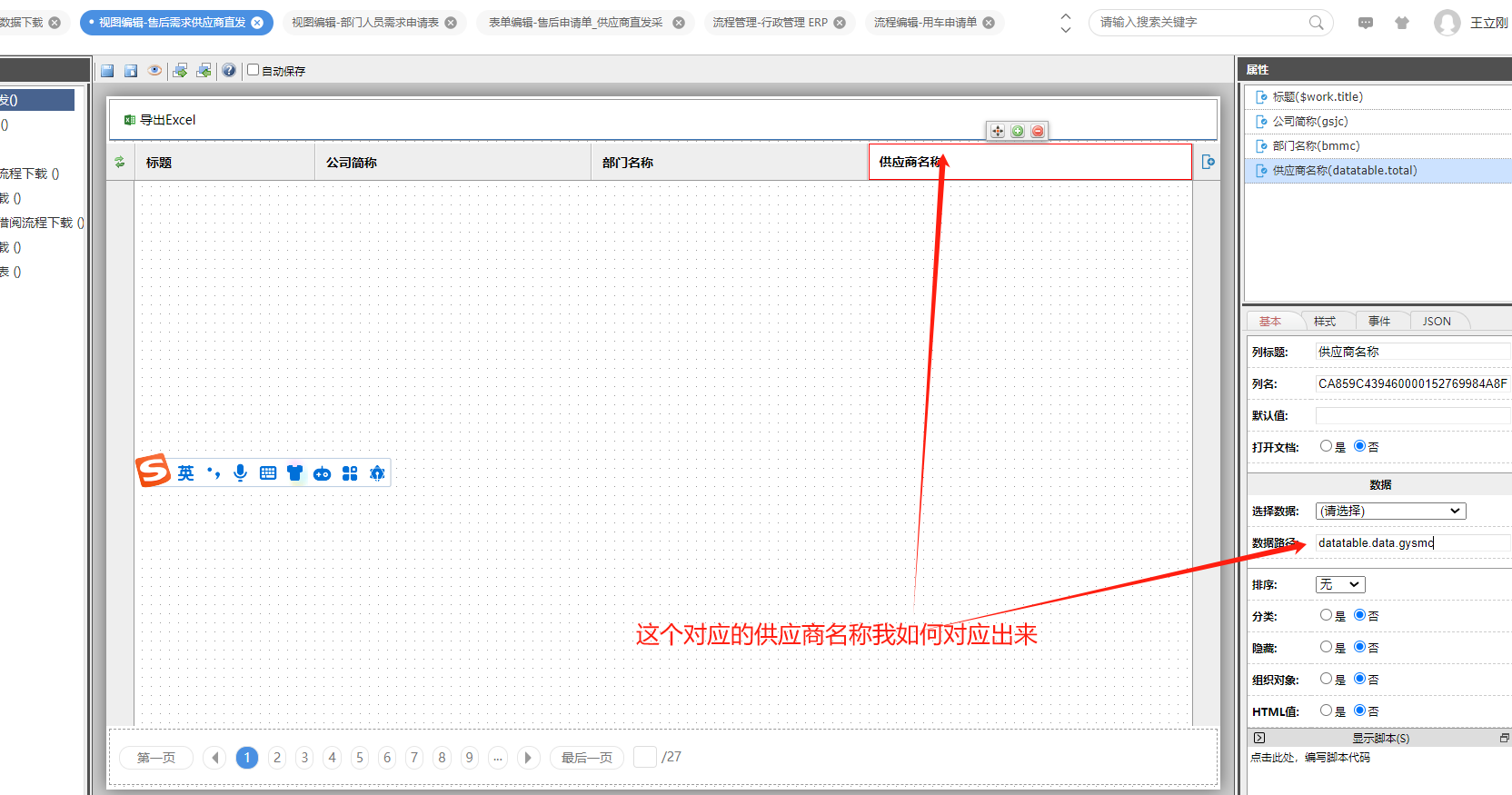The height and width of the screenshot is (795, 1512).
Task: Set 分类 to 否
Action: point(1359,615)
